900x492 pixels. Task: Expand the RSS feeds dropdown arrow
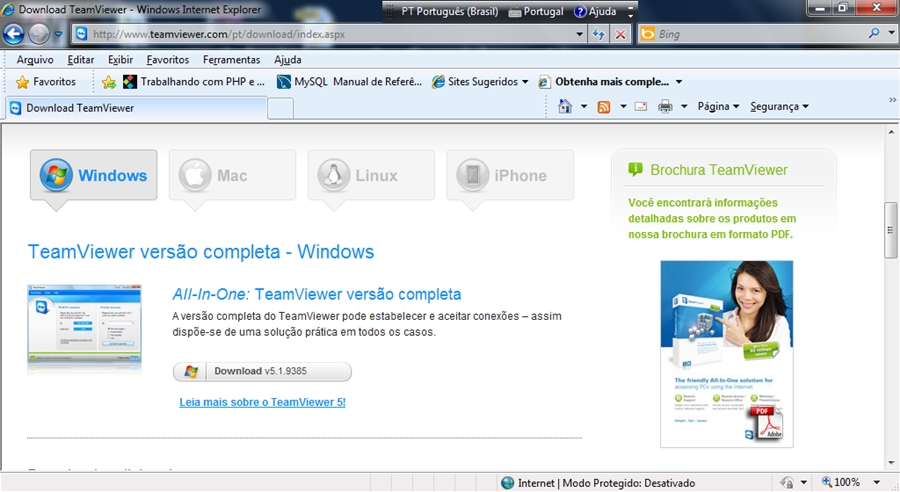pos(623,106)
